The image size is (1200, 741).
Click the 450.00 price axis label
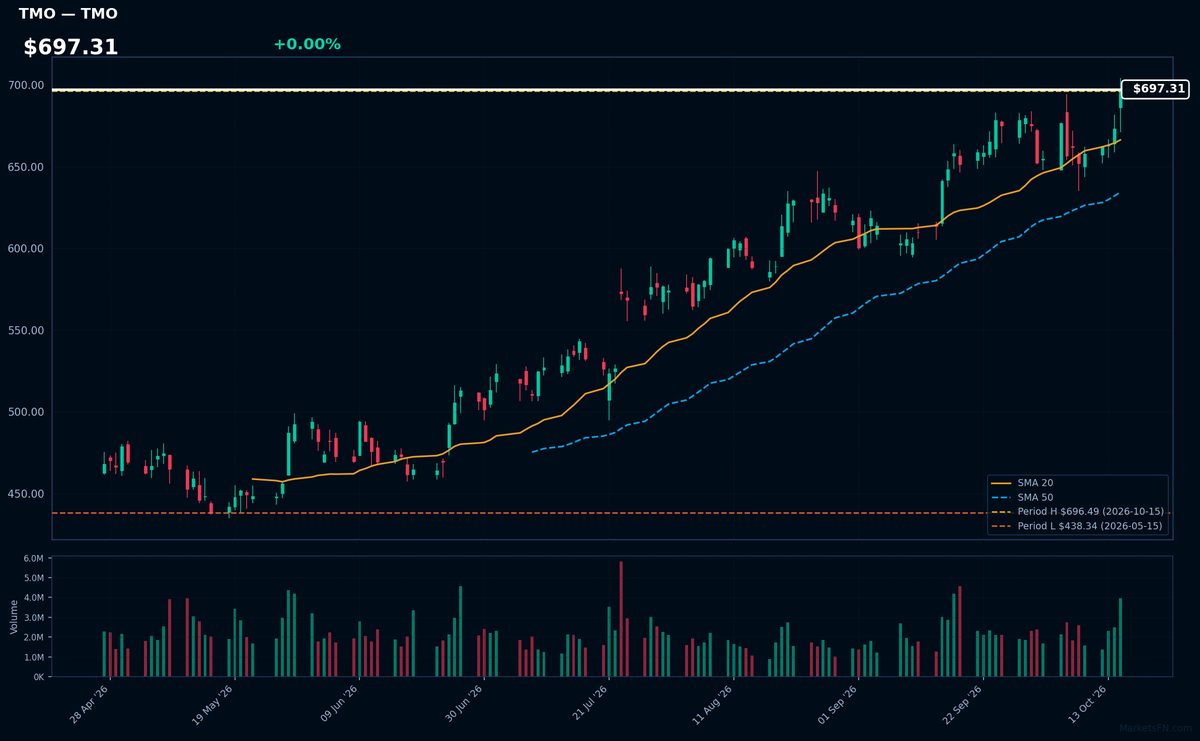pyautogui.click(x=27, y=494)
